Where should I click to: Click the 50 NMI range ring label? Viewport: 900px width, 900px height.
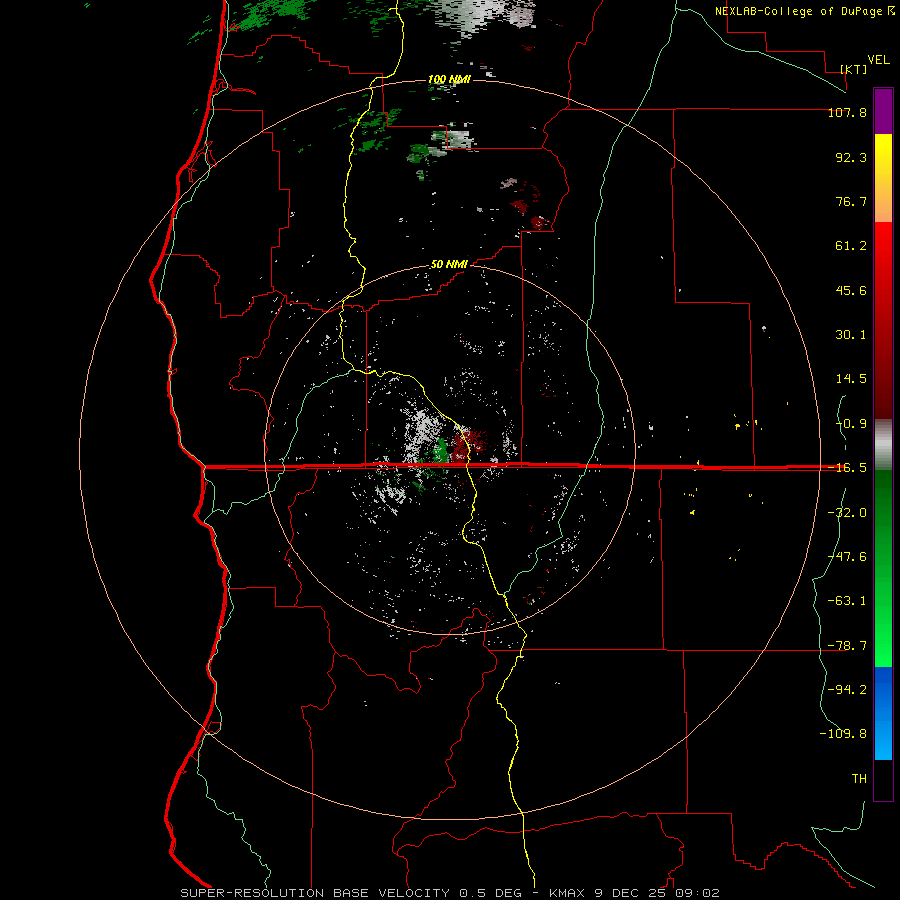coord(449,265)
